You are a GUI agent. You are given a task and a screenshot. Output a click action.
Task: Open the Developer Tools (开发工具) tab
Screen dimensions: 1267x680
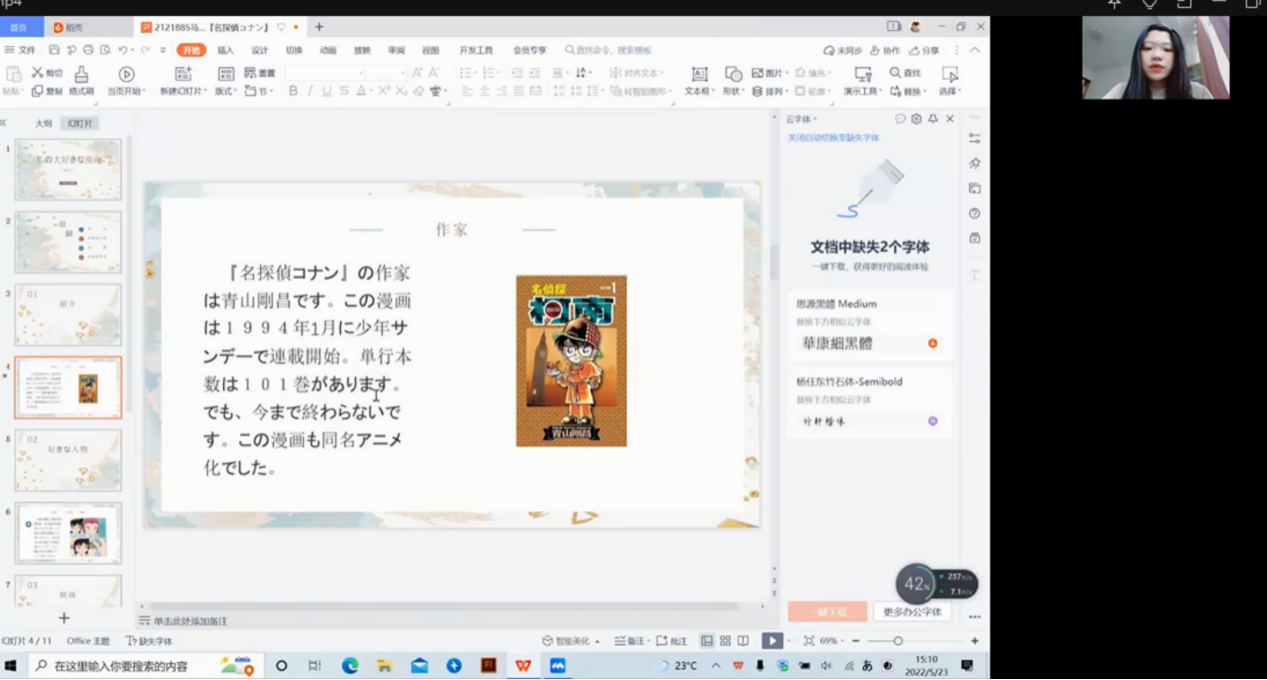476,50
